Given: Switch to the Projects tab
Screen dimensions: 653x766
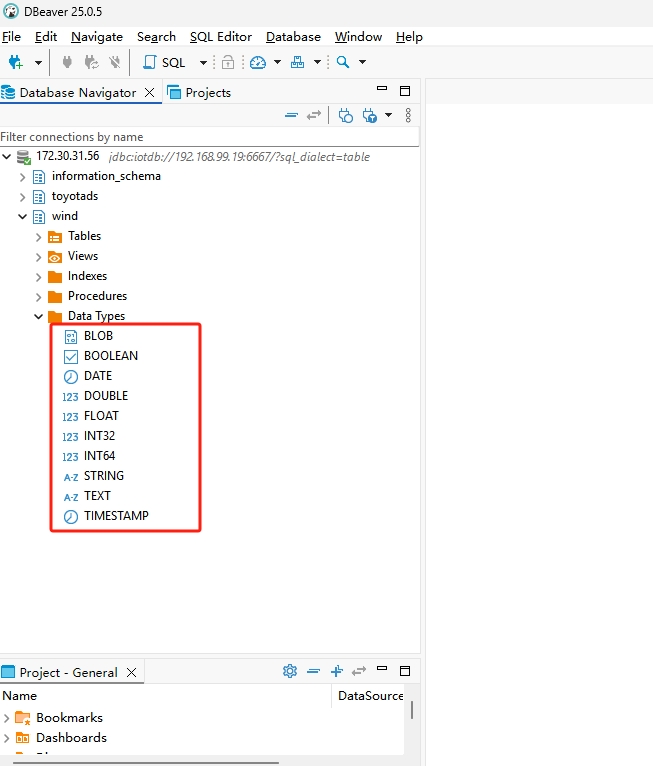Looking at the screenshot, I should coord(199,92).
